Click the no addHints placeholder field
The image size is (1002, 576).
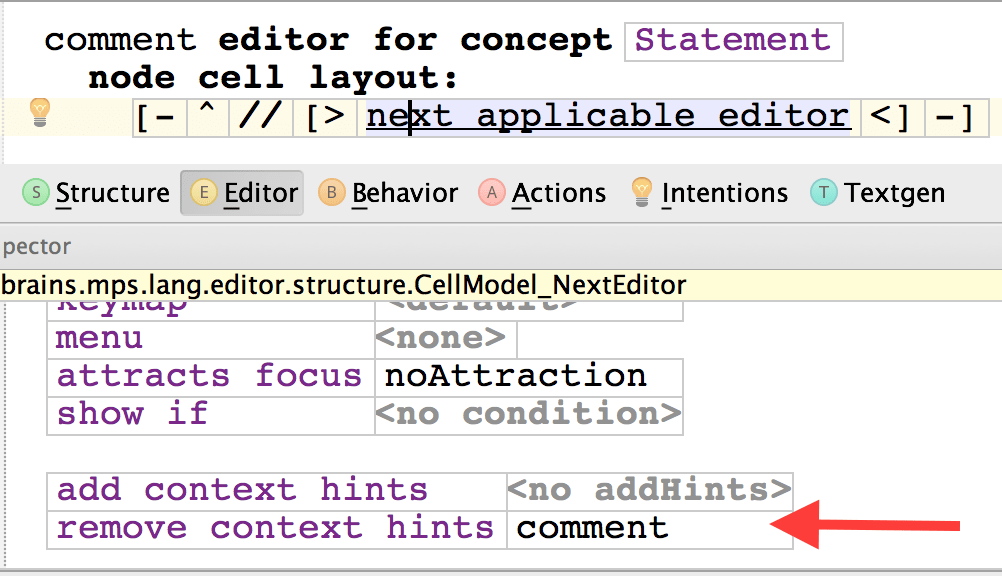click(649, 491)
